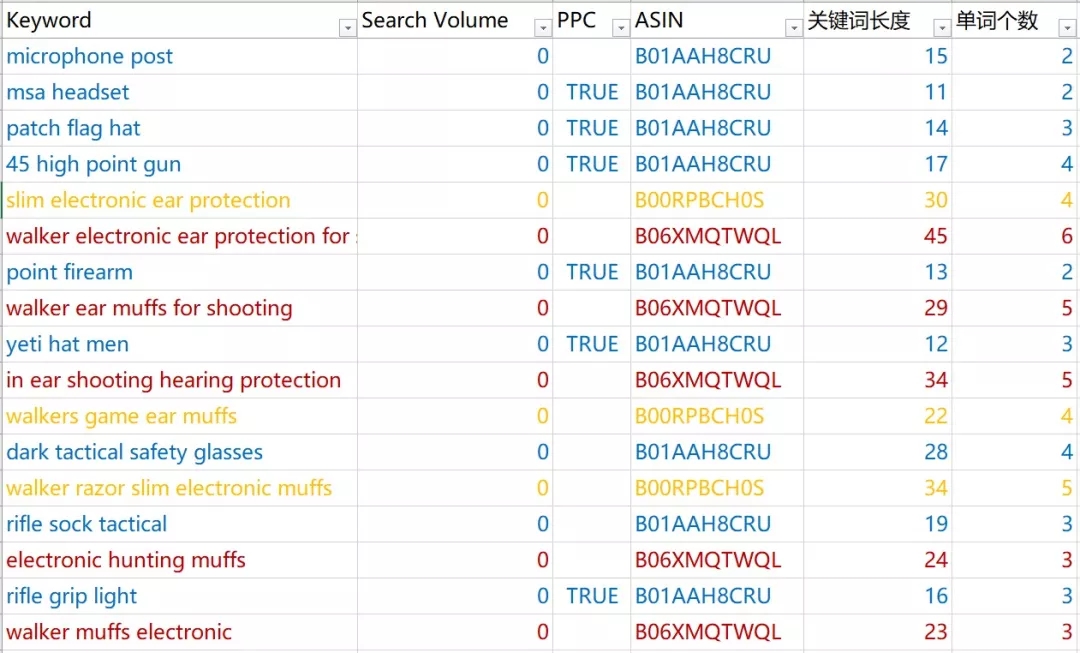Select the '45 high point gun' cell

click(x=179, y=164)
